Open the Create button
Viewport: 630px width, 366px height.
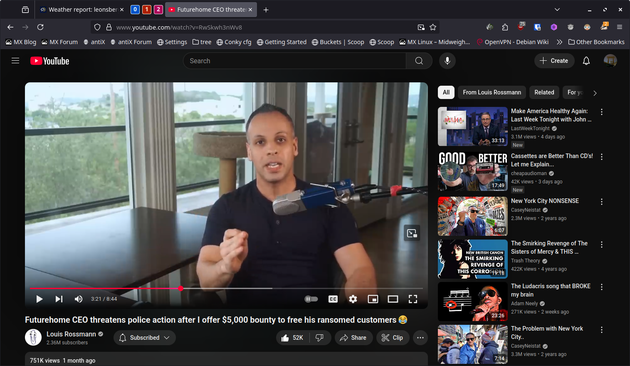click(554, 61)
